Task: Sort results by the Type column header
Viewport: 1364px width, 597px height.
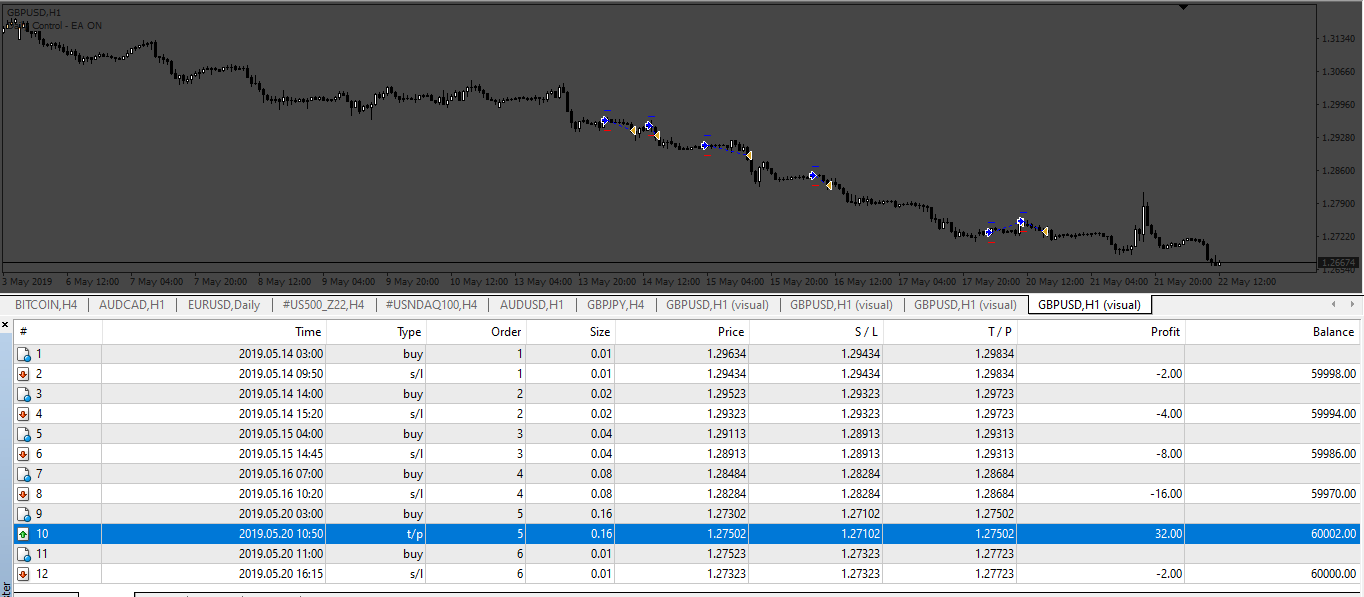Action: tap(376, 332)
